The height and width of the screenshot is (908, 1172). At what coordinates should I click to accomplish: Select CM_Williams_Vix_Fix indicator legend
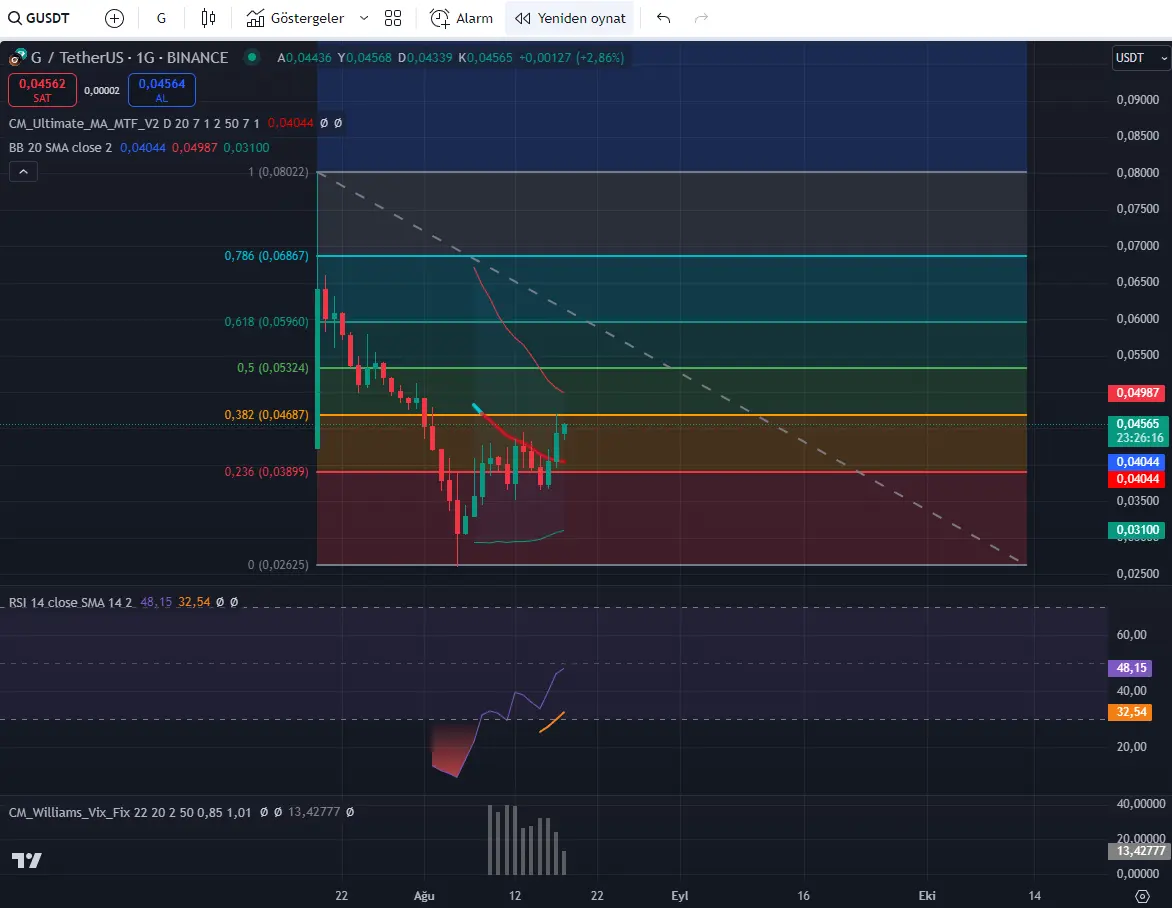(x=130, y=812)
